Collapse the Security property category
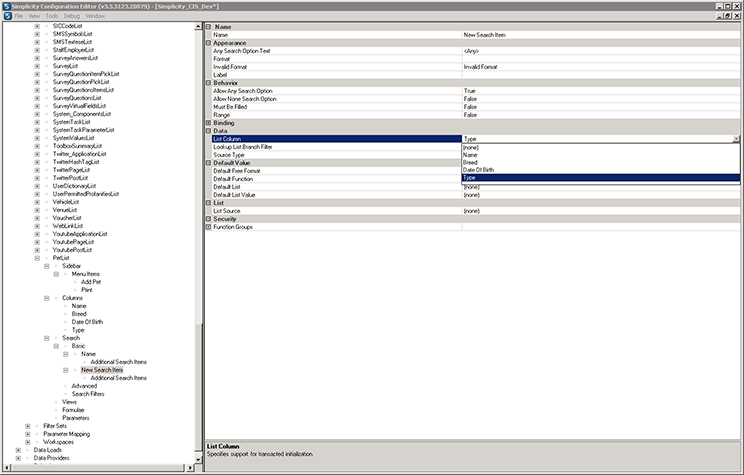Screen dimensions: 744x475 point(208,219)
